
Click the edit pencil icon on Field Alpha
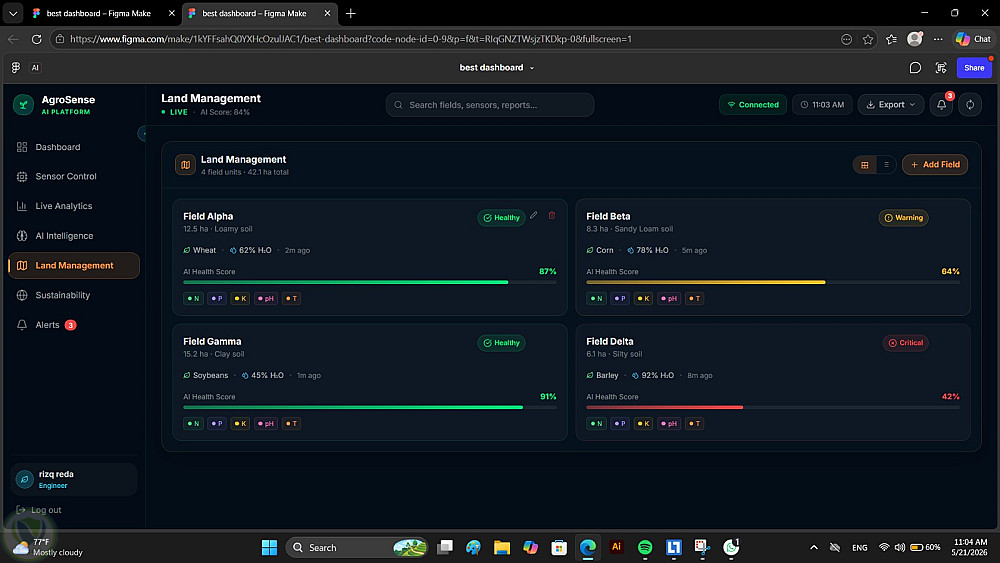534,216
